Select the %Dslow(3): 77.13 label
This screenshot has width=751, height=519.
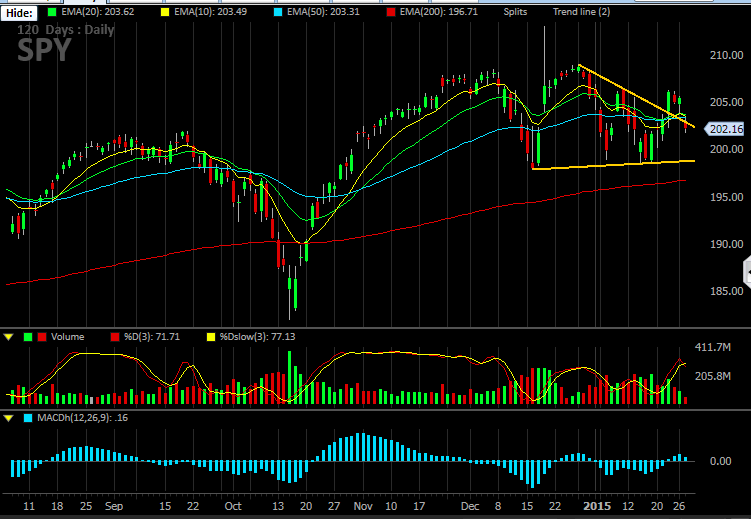tap(257, 337)
